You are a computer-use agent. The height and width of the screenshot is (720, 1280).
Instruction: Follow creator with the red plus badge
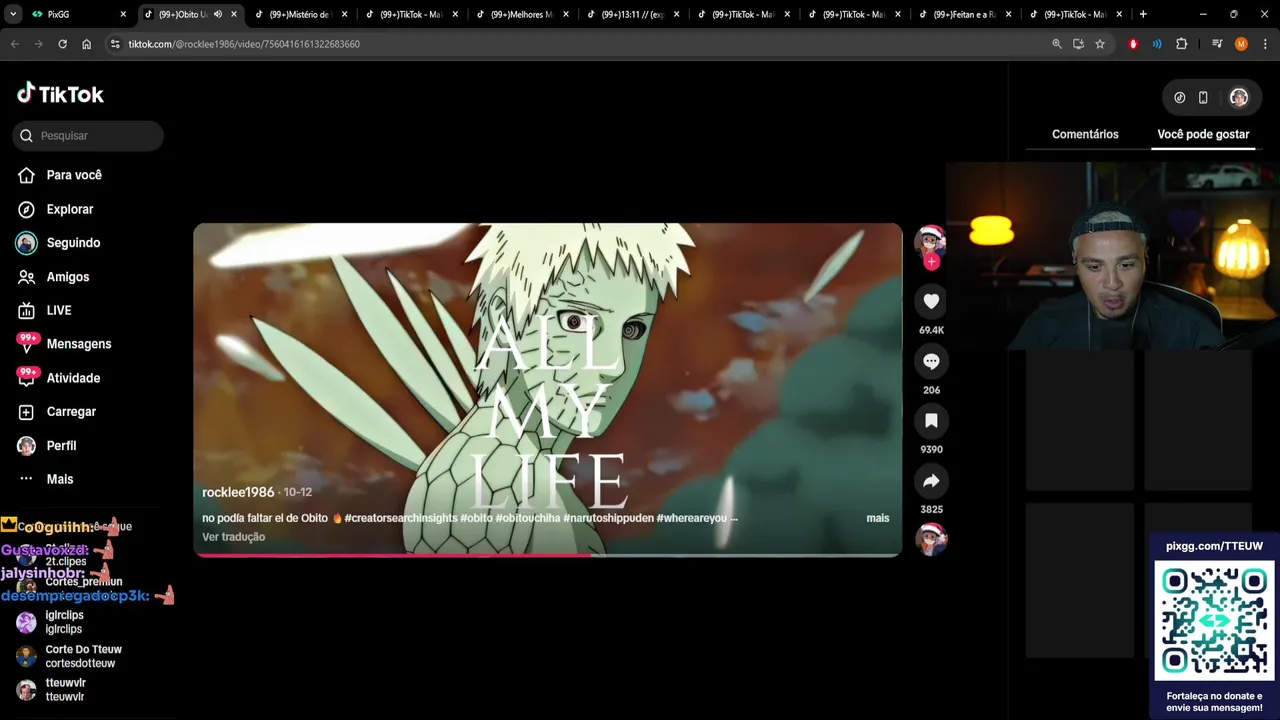(x=931, y=262)
